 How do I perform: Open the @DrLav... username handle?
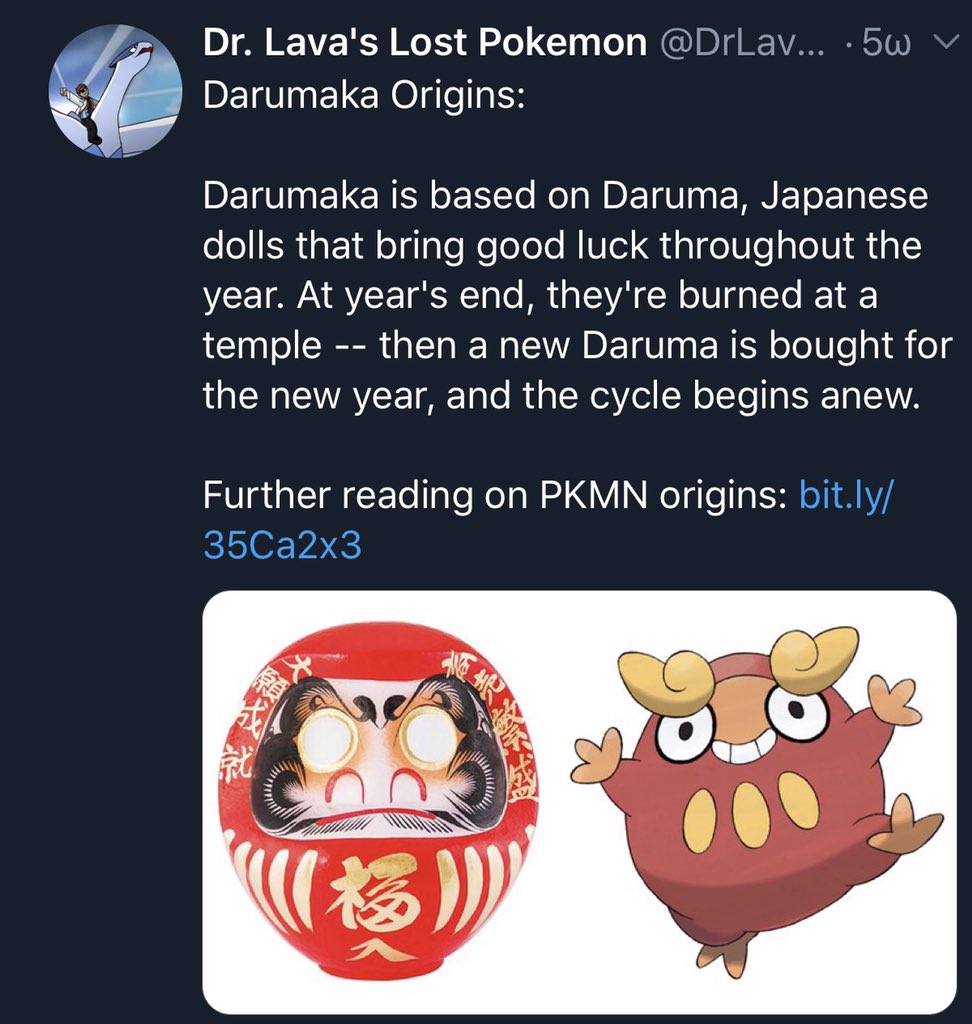[743, 43]
